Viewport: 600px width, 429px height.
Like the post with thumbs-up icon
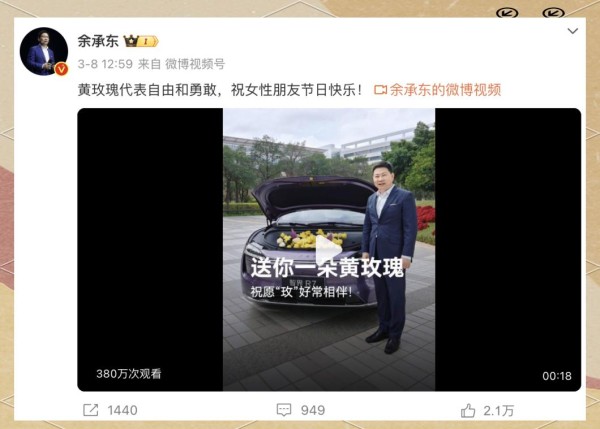click(468, 410)
